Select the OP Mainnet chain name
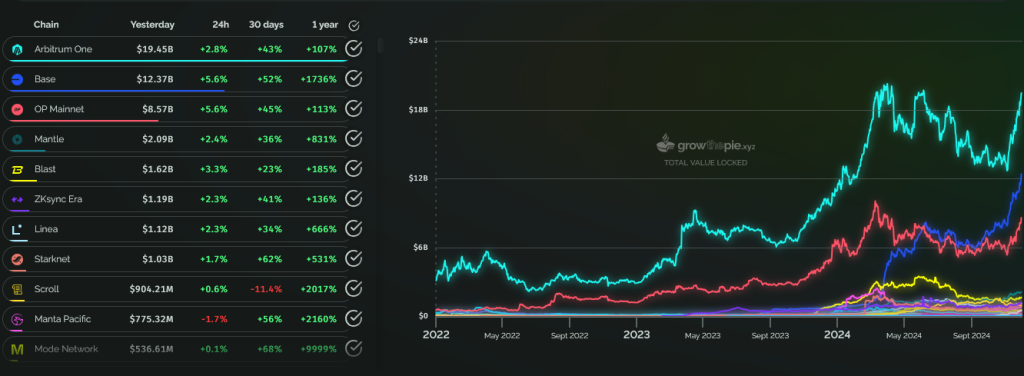Image resolution: width=1024 pixels, height=376 pixels. coord(59,109)
